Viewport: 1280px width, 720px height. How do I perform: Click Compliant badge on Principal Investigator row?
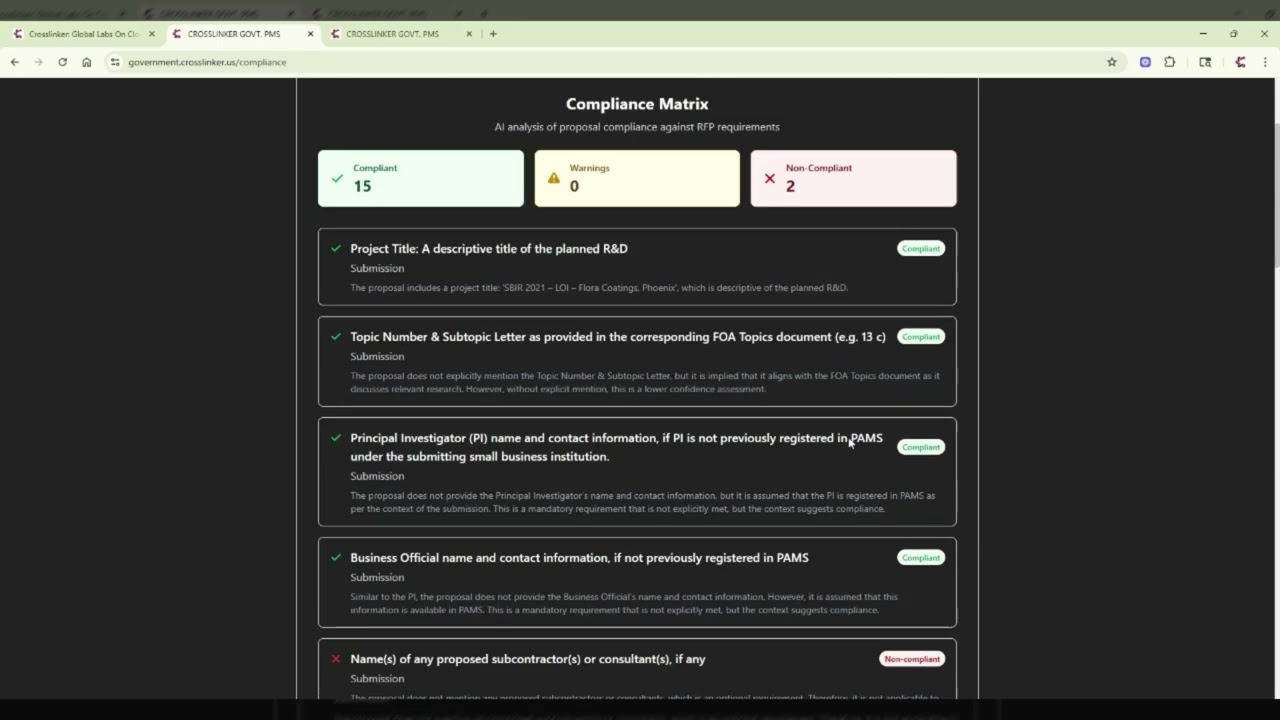coord(920,447)
